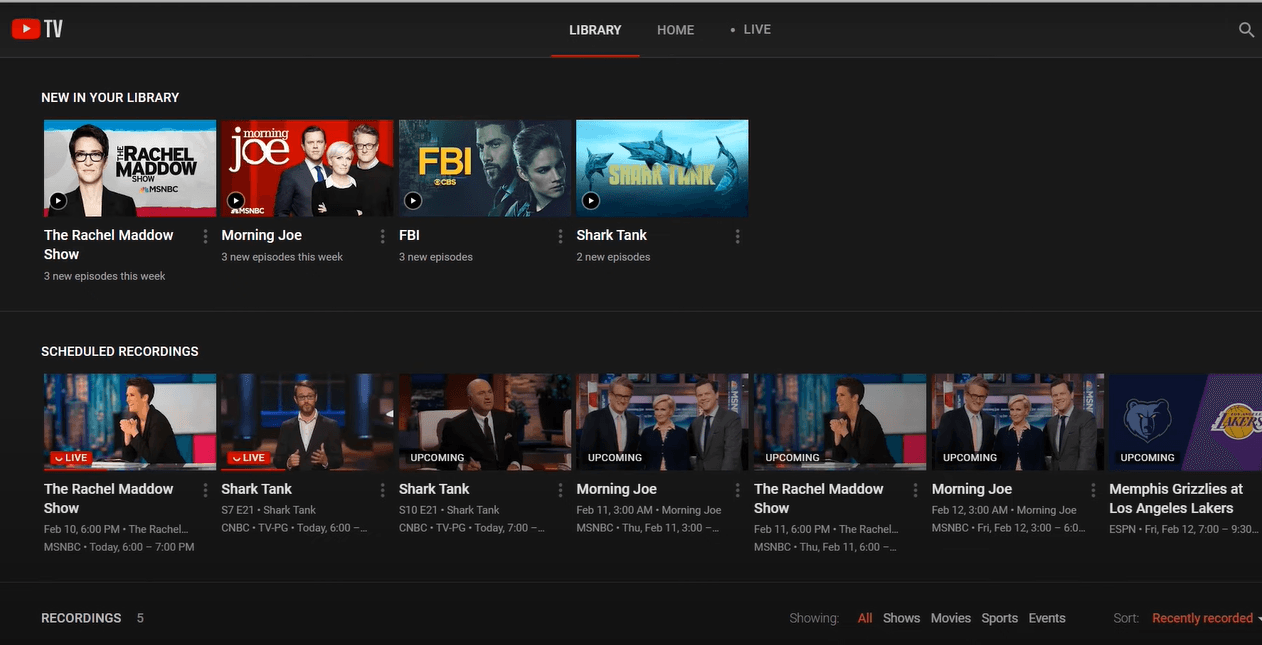Open The Rachel Maddow Show library thumbnail

(130, 168)
